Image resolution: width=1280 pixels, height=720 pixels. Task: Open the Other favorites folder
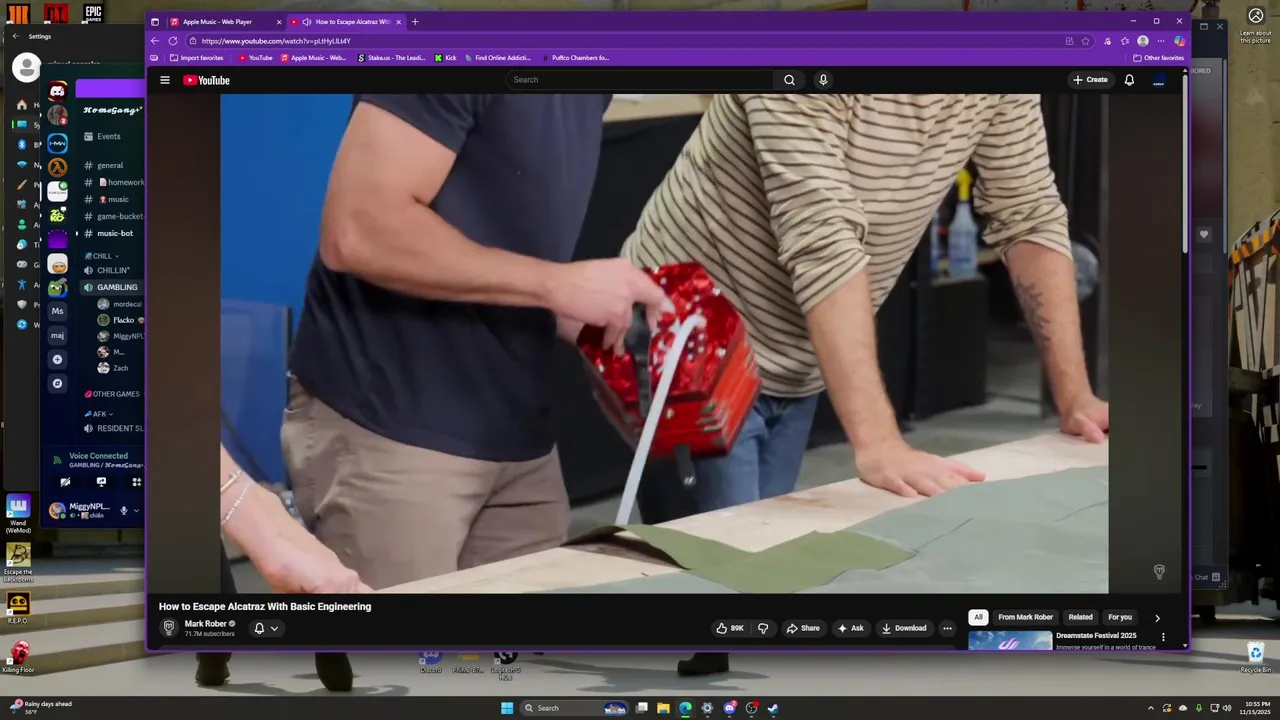pos(1158,58)
